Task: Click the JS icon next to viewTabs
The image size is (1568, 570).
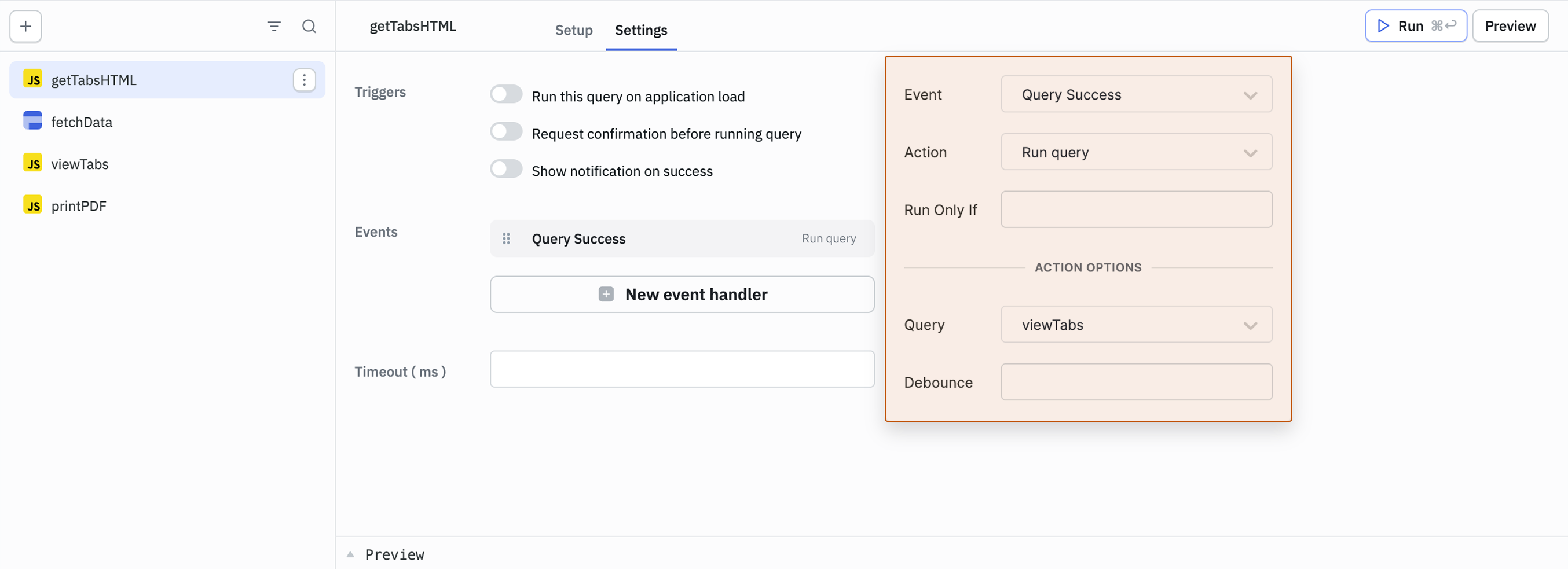Action: coord(33,163)
